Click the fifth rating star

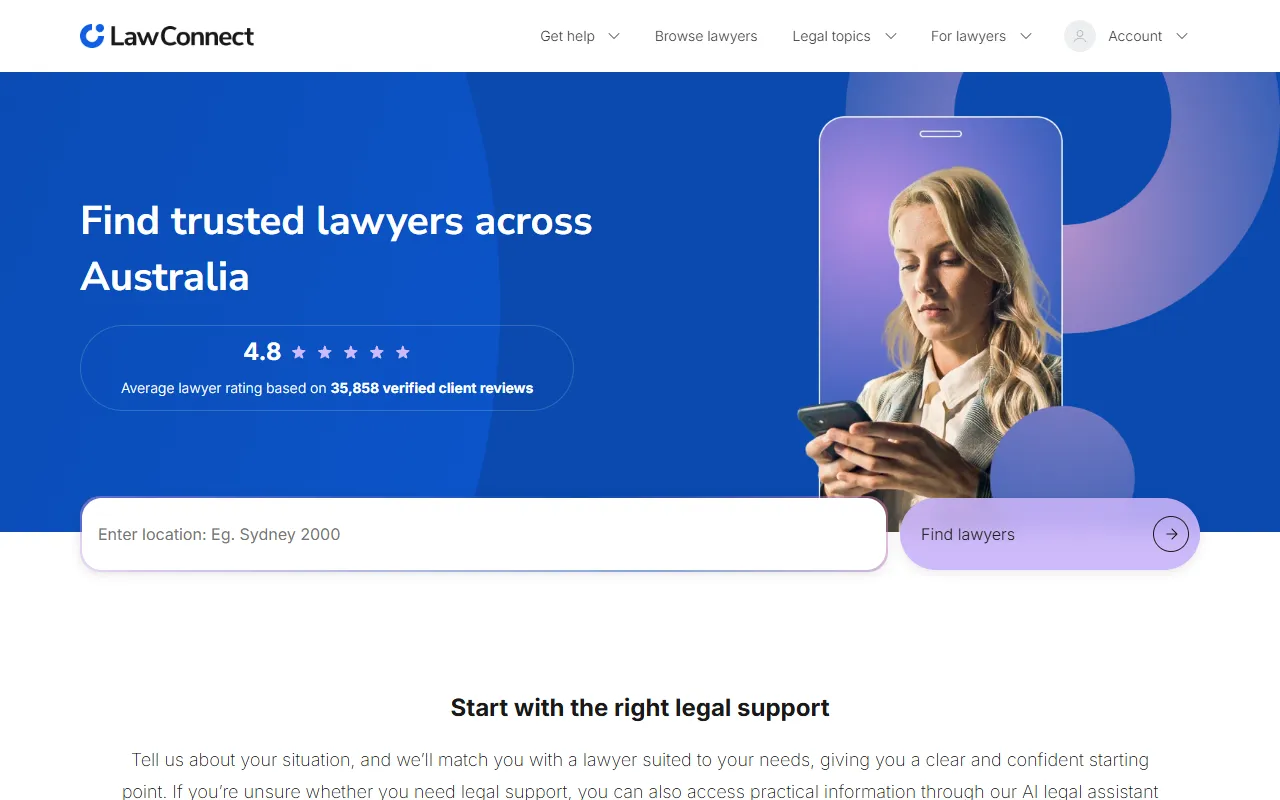pos(403,352)
